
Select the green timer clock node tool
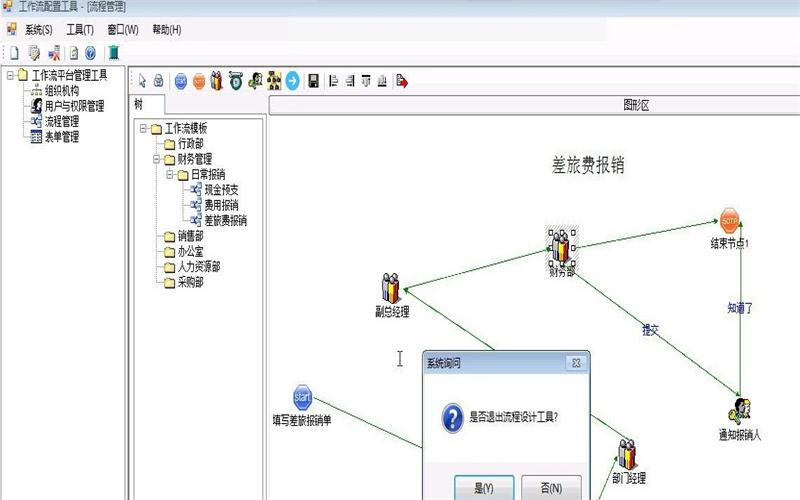(235, 81)
